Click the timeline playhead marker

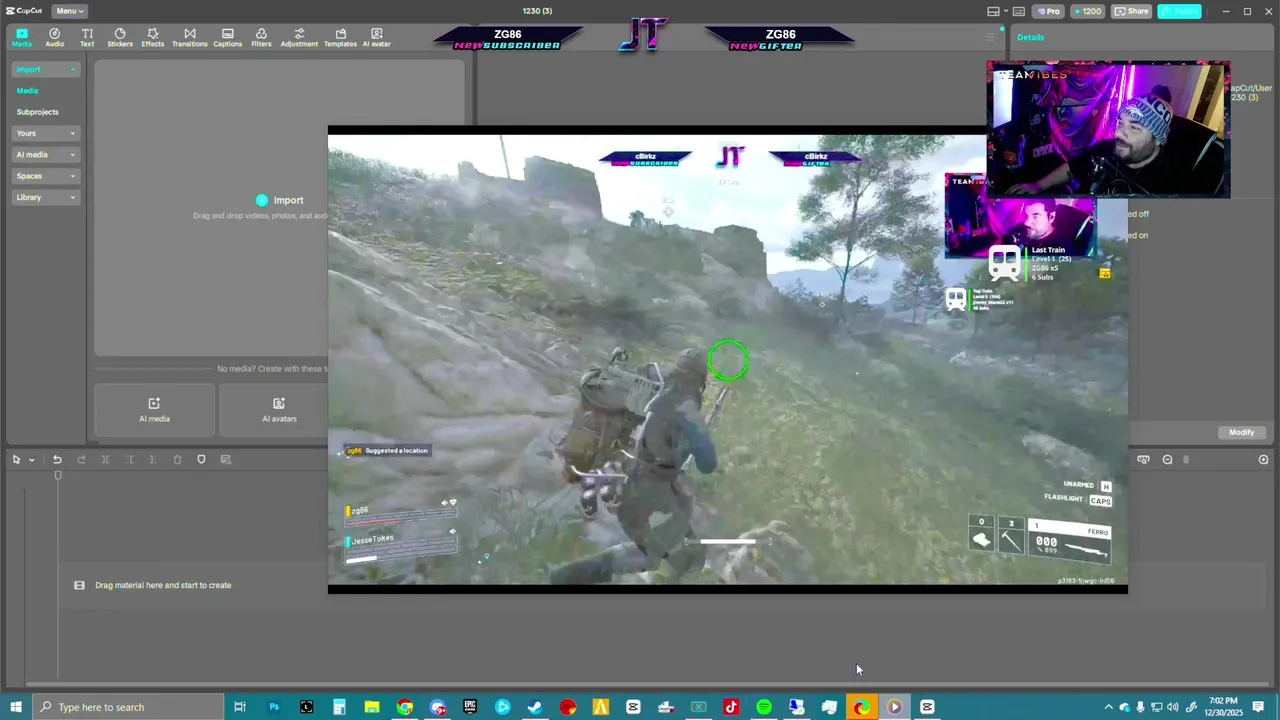pos(58,475)
